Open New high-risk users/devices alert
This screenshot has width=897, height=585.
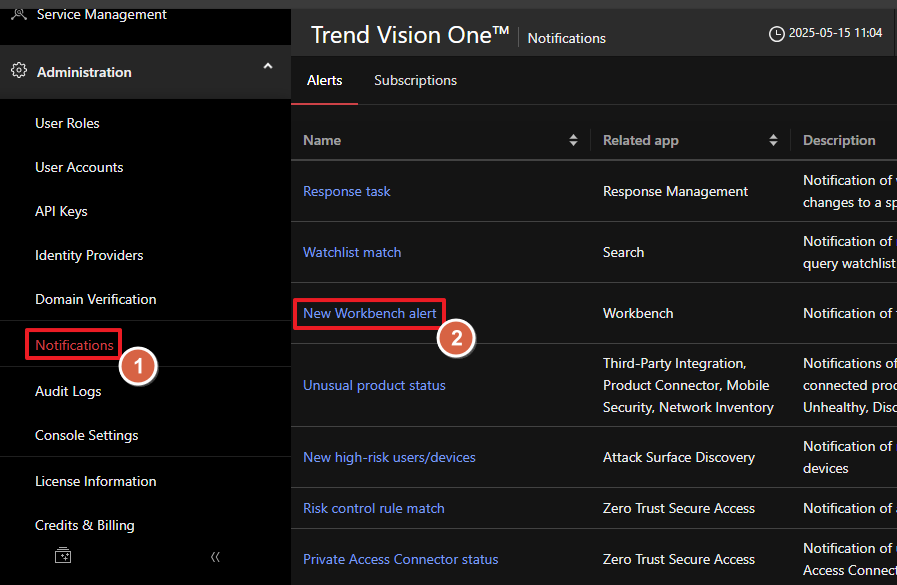[x=389, y=457]
